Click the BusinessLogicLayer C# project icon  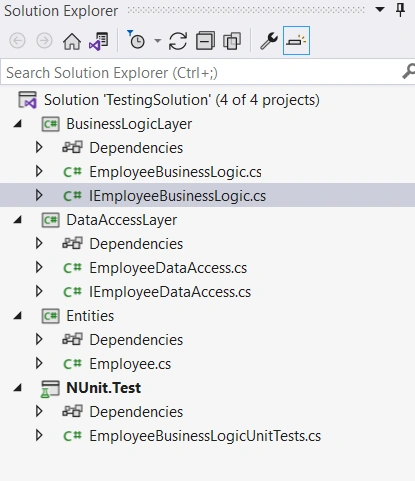point(51,124)
